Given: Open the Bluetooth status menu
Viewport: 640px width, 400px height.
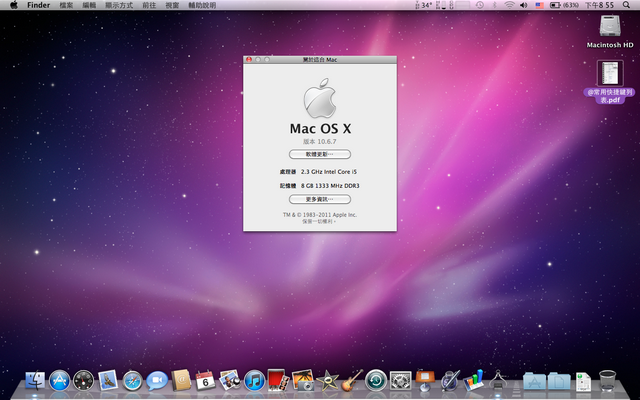Looking at the screenshot, I should tap(494, 5).
